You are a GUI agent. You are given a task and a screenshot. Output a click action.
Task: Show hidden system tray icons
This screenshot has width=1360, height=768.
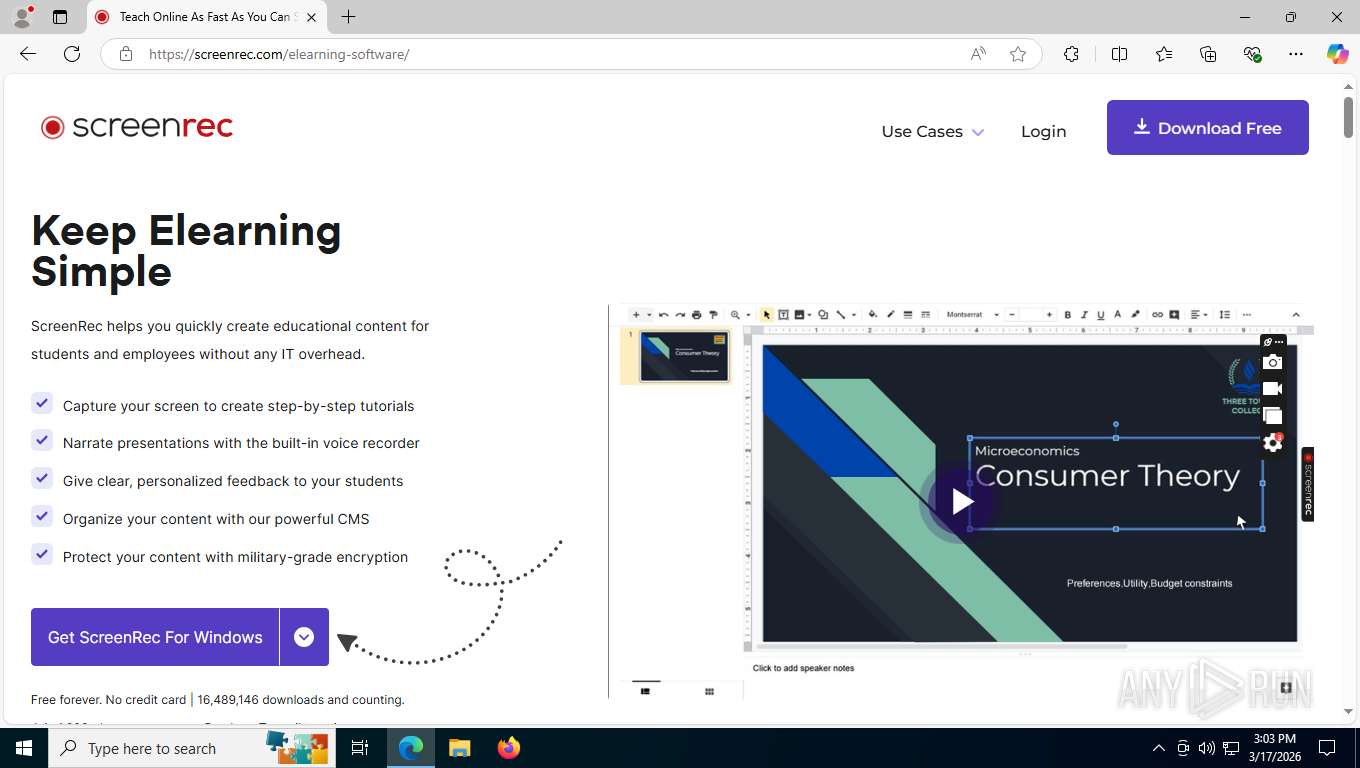1159,748
